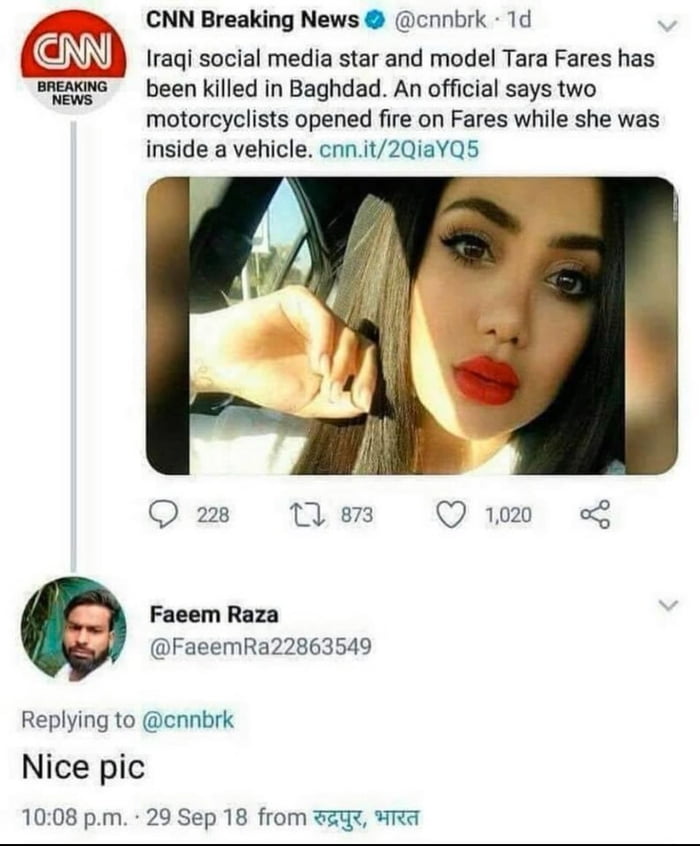Viewport: 700px width, 846px height.
Task: Click the share icon beside the likes
Action: (593, 514)
